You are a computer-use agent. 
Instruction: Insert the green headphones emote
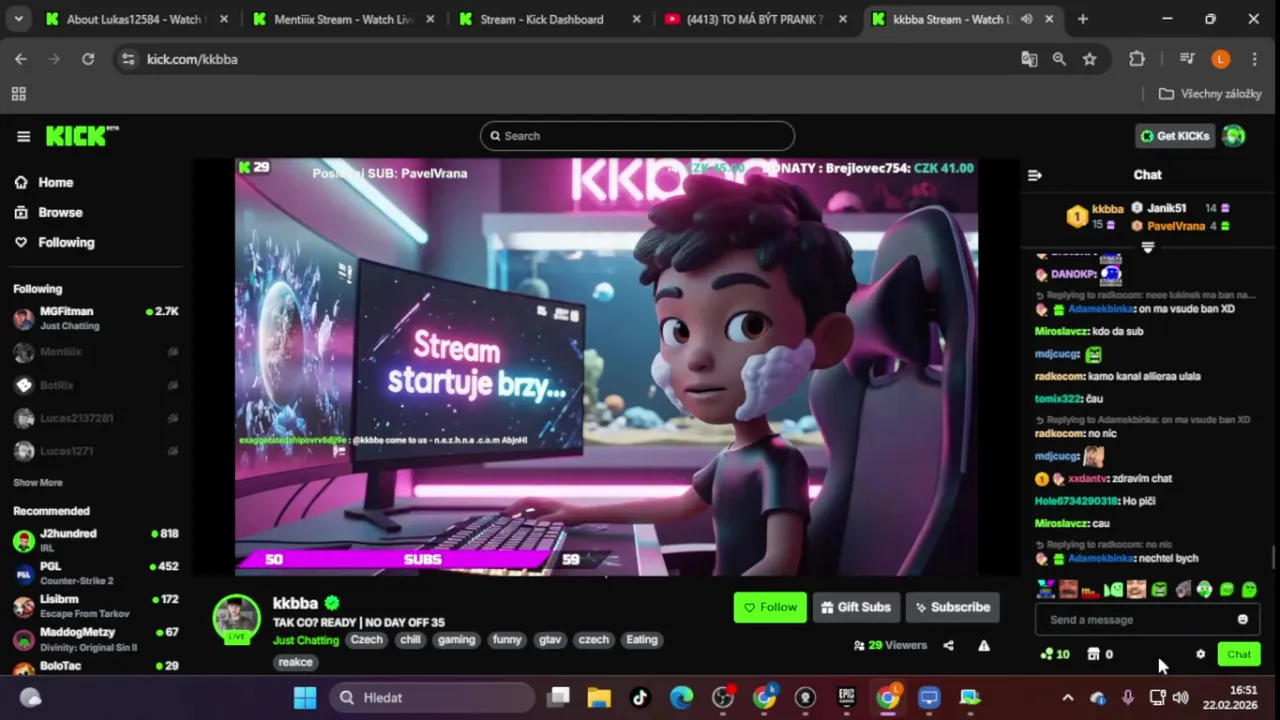click(x=1204, y=589)
